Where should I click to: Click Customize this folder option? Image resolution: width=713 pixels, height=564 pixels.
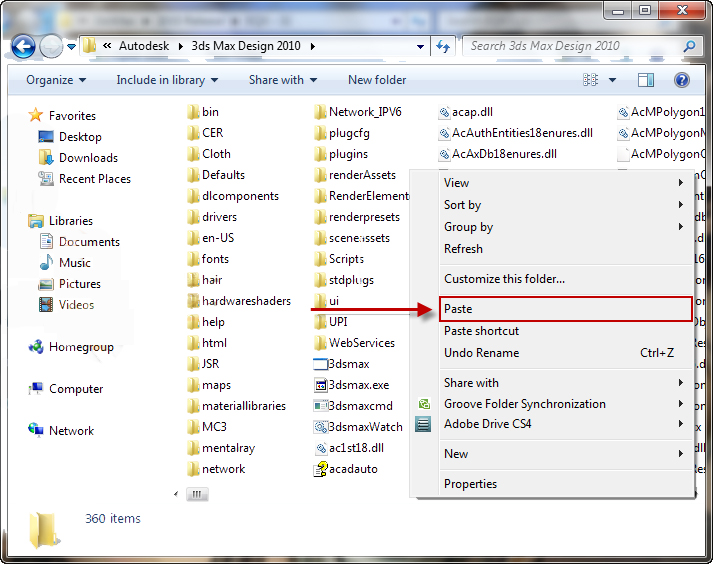504,279
